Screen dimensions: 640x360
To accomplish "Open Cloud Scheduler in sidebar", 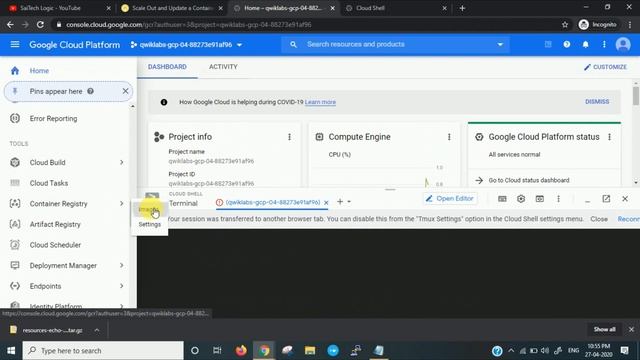I will pyautogui.click(x=55, y=245).
